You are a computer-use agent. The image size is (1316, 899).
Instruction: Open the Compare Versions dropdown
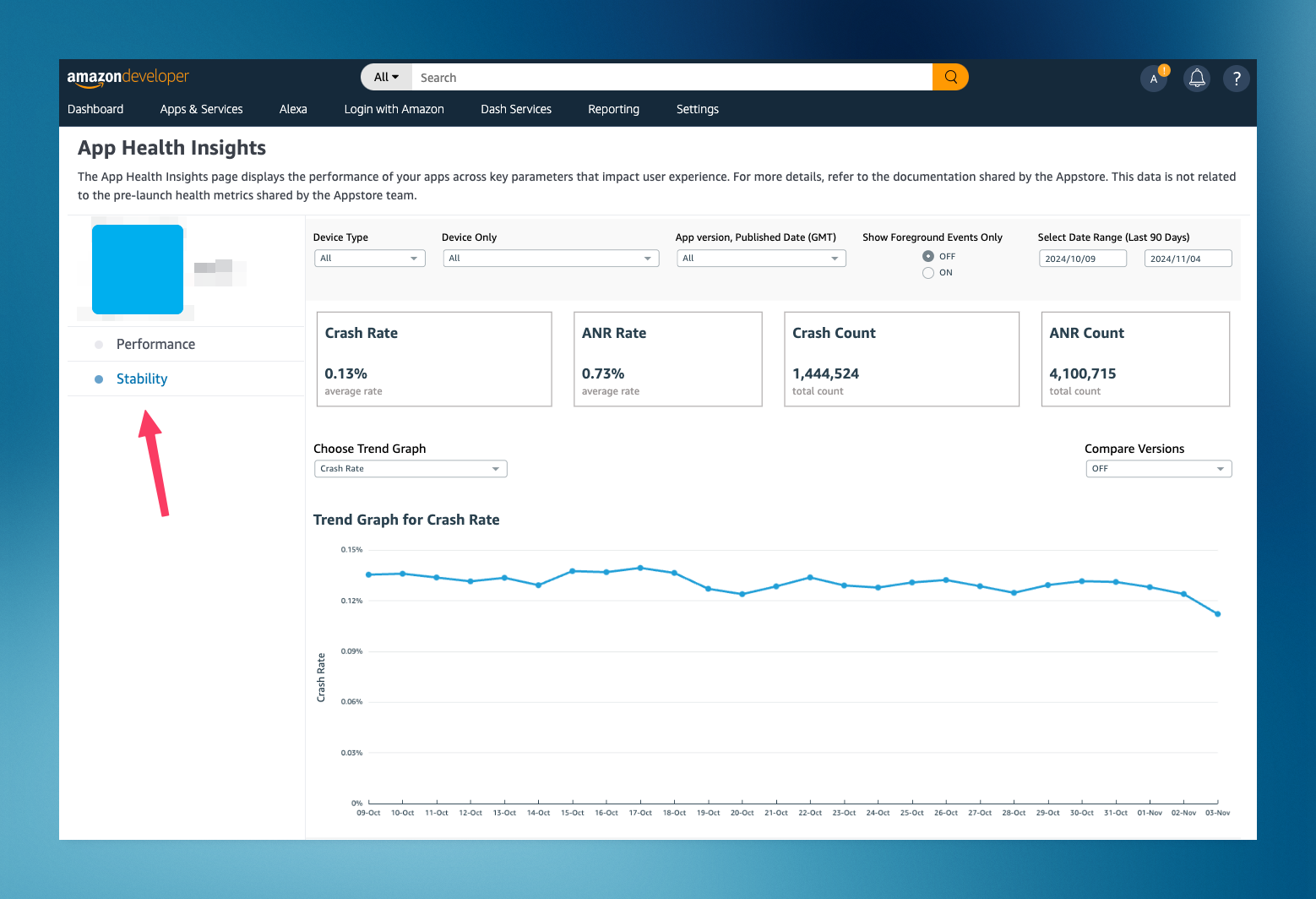1158,468
